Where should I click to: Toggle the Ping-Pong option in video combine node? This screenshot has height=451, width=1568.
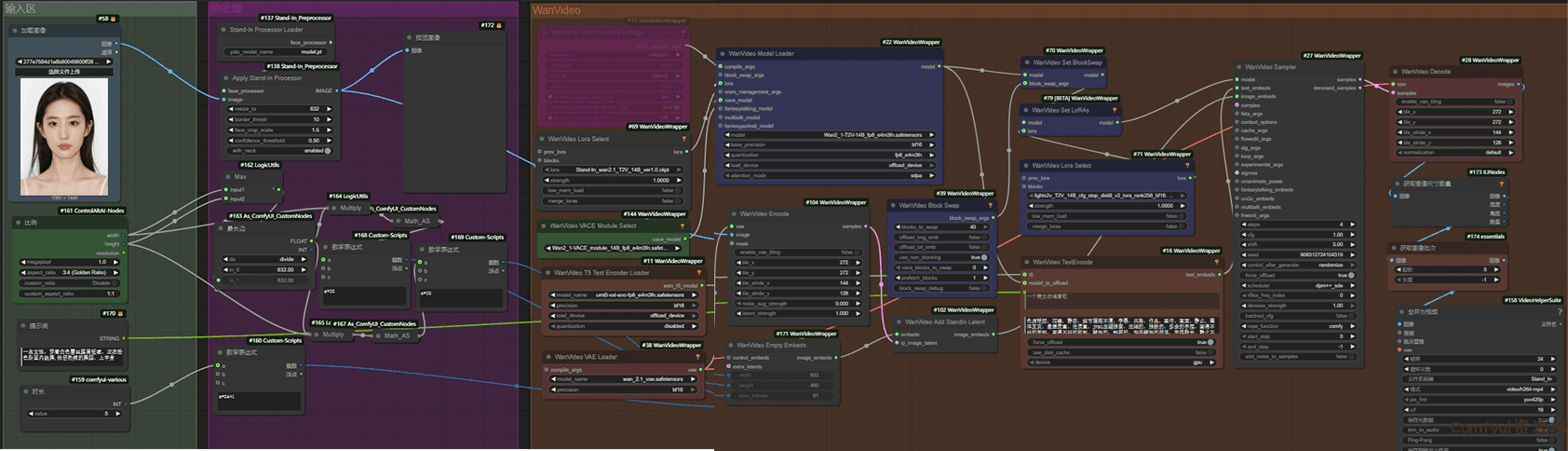point(1480,441)
